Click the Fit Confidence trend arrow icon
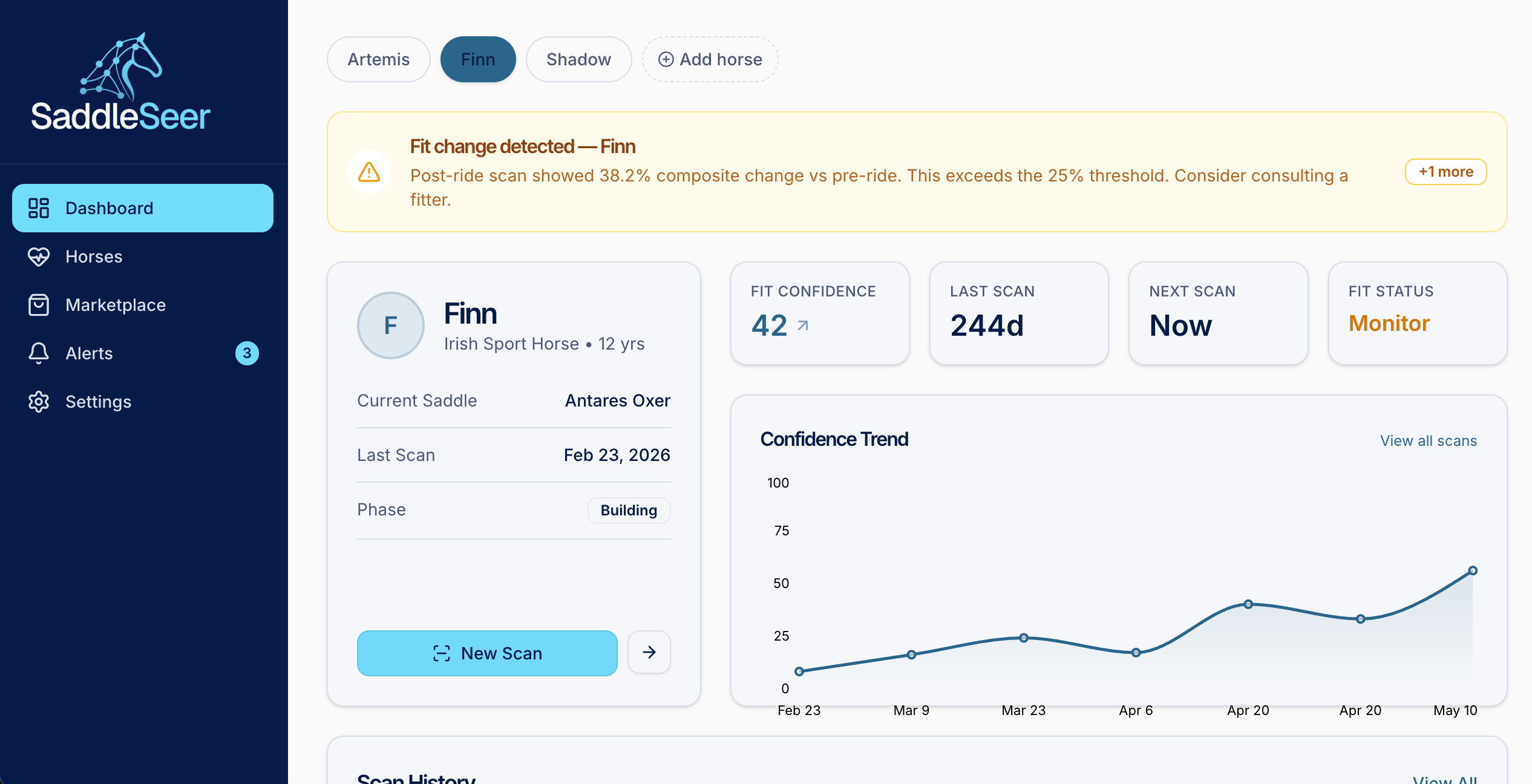The image size is (1532, 784). tap(803, 326)
